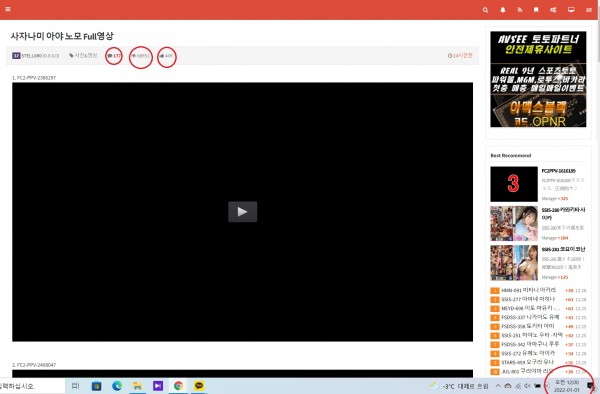Click the RSS feed icon in header
This screenshot has height=394, width=600.
[x=520, y=10]
